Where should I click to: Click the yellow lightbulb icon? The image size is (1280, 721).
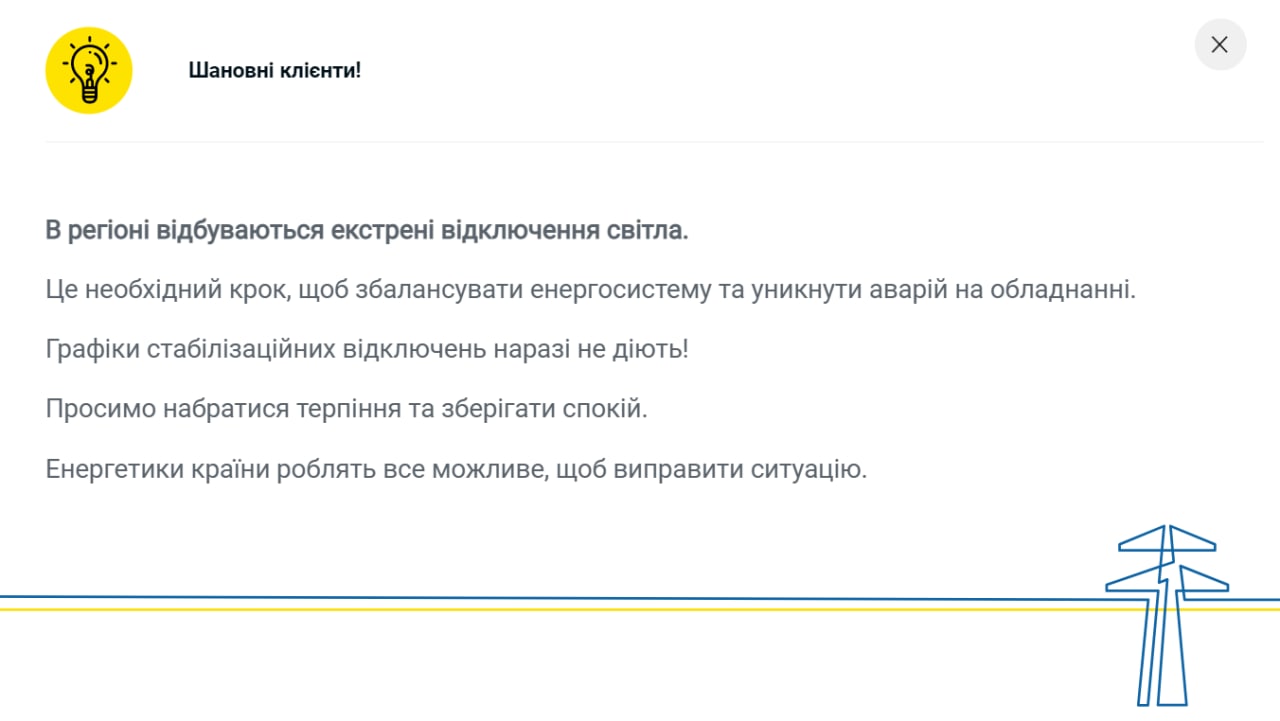point(89,70)
